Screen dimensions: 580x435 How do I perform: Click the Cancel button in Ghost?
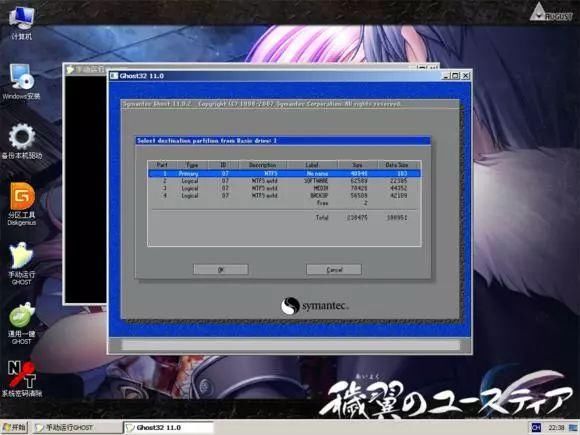click(334, 270)
